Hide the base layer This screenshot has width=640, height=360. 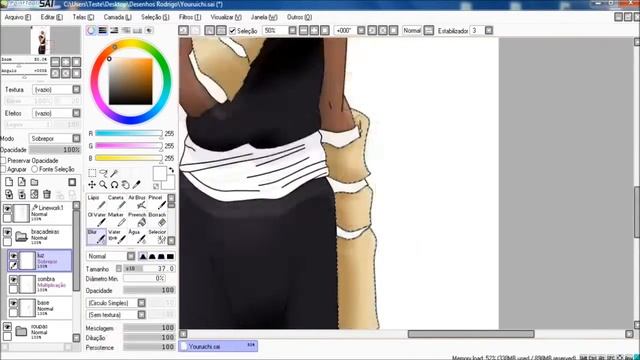pos(13,303)
